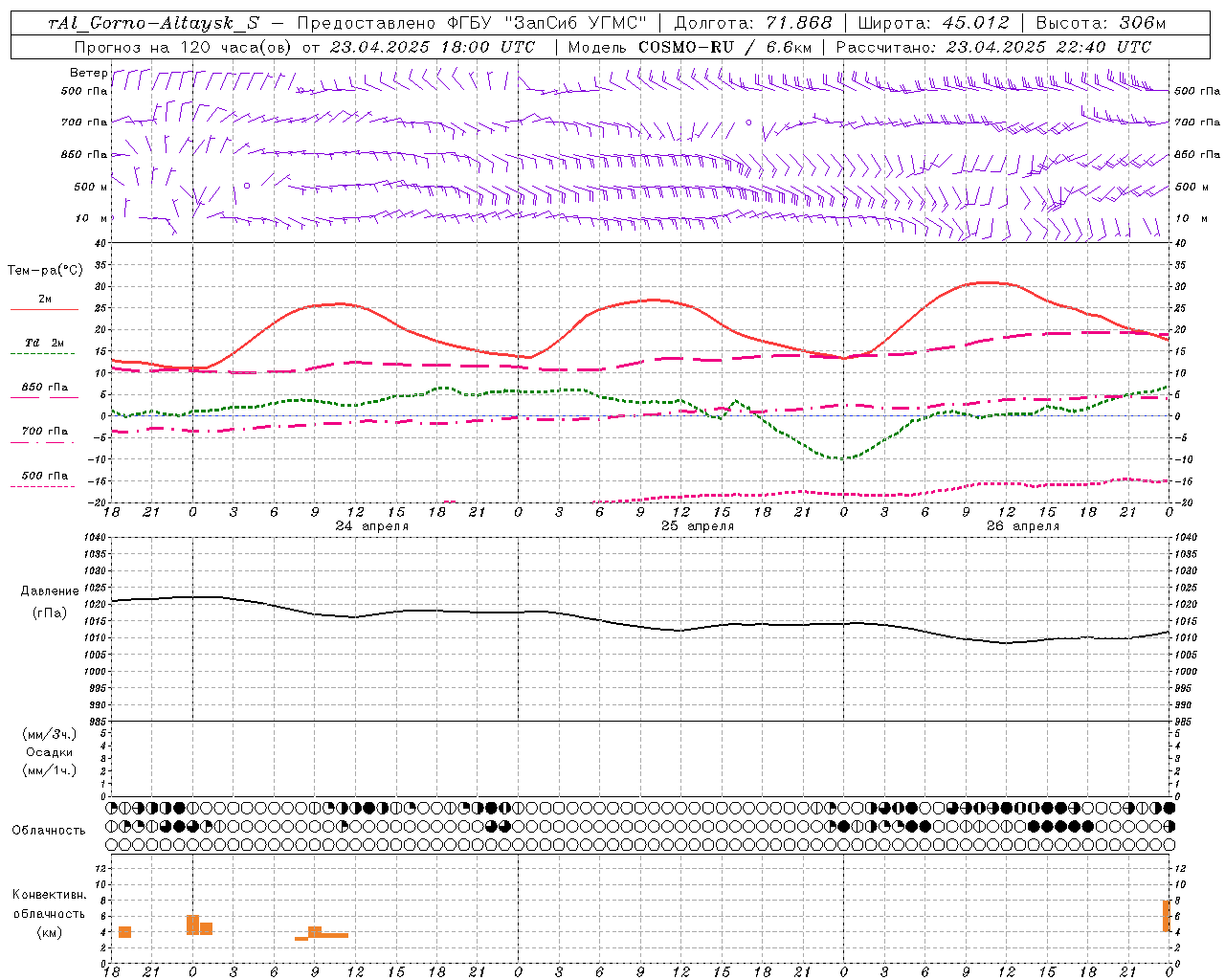Click the Td 2м legend label
Image resolution: width=1225 pixels, height=980 pixels.
[45, 343]
